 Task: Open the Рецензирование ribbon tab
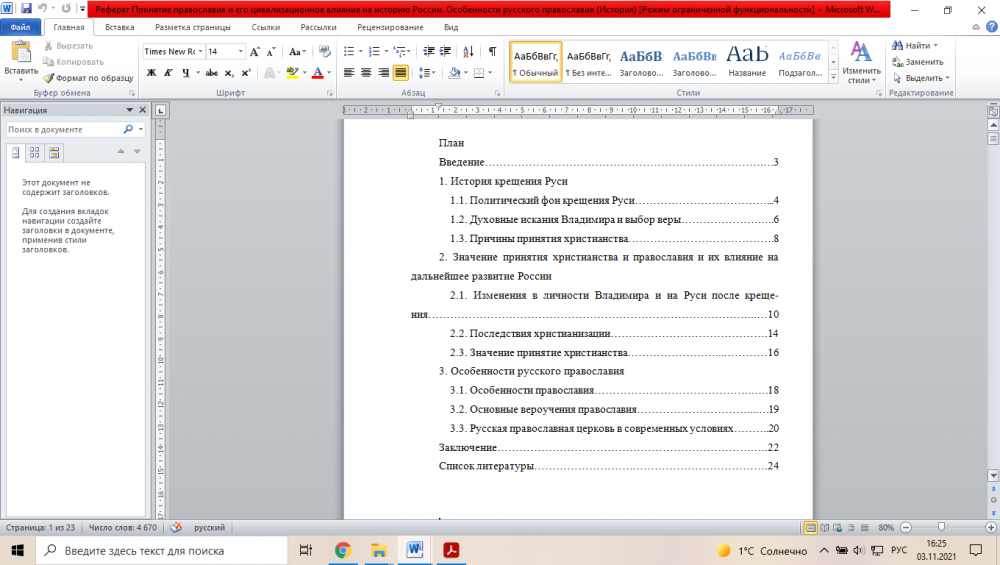pyautogui.click(x=386, y=27)
